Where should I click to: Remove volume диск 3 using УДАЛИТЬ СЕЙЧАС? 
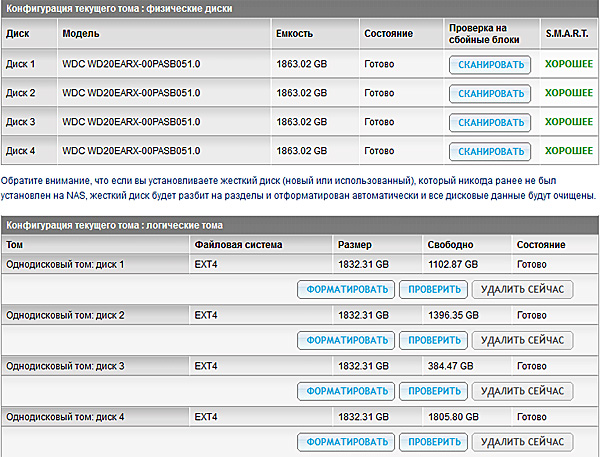click(522, 390)
